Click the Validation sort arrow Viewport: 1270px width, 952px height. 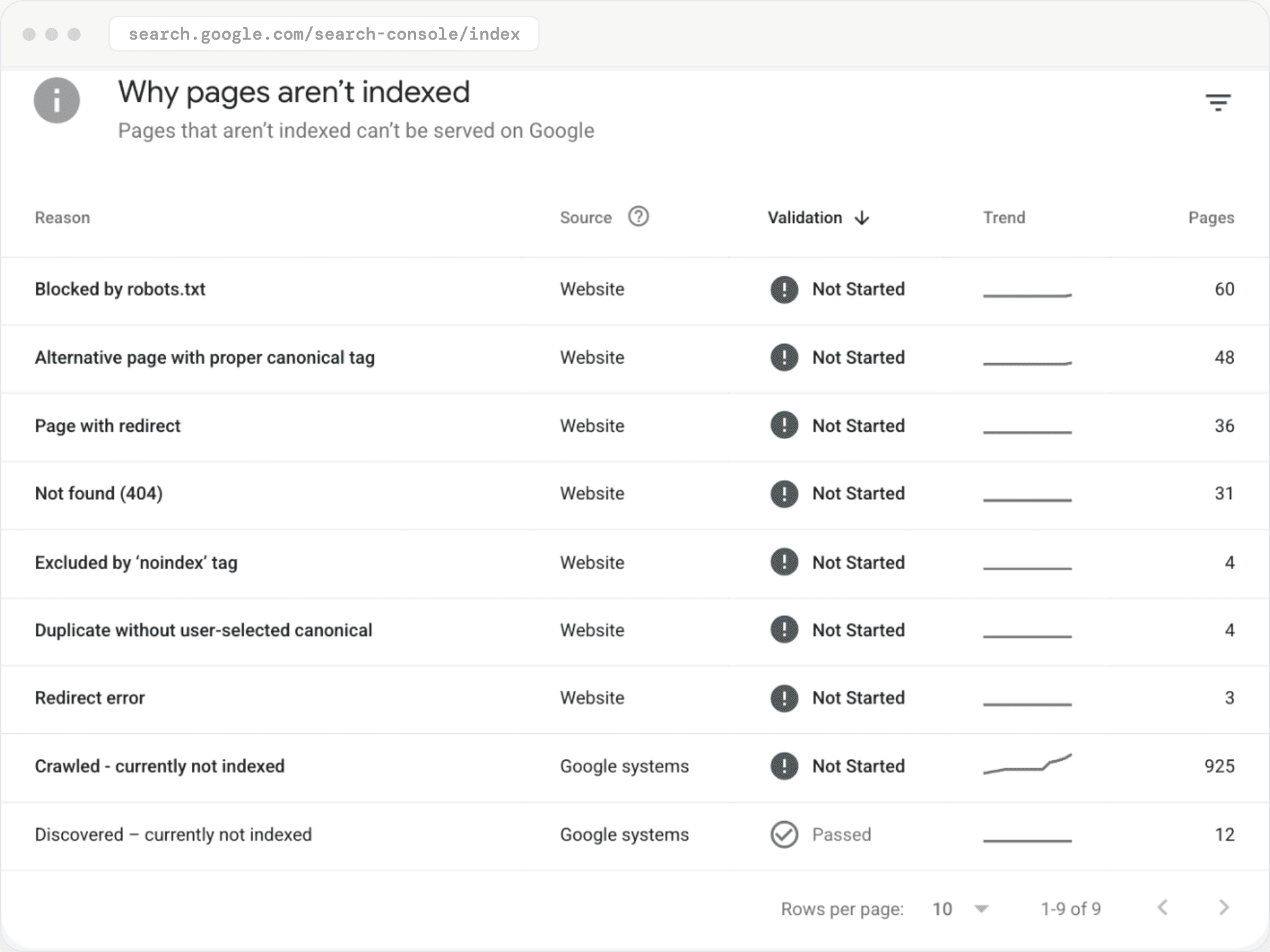point(861,218)
